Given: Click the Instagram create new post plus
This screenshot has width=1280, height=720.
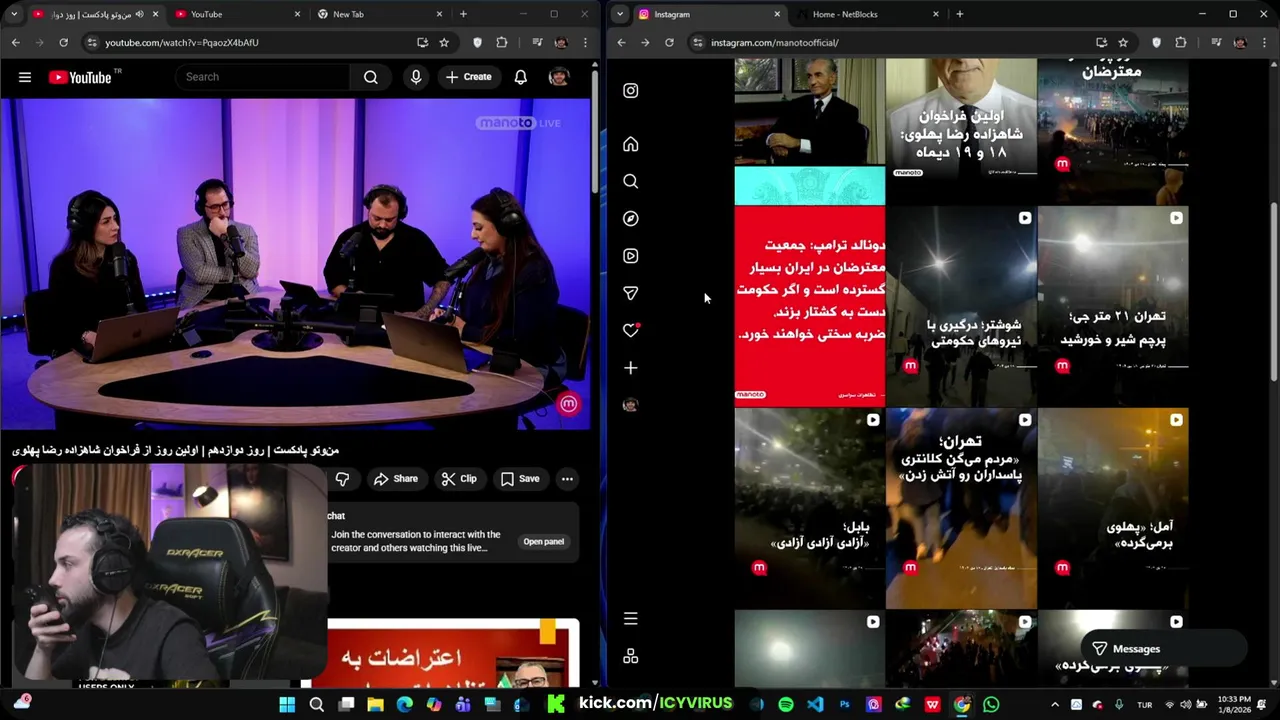Looking at the screenshot, I should 630,368.
